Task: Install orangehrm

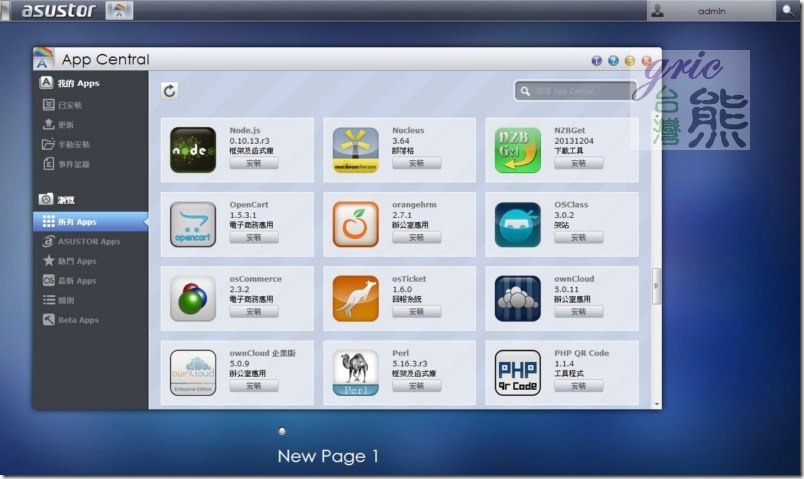Action: point(416,237)
